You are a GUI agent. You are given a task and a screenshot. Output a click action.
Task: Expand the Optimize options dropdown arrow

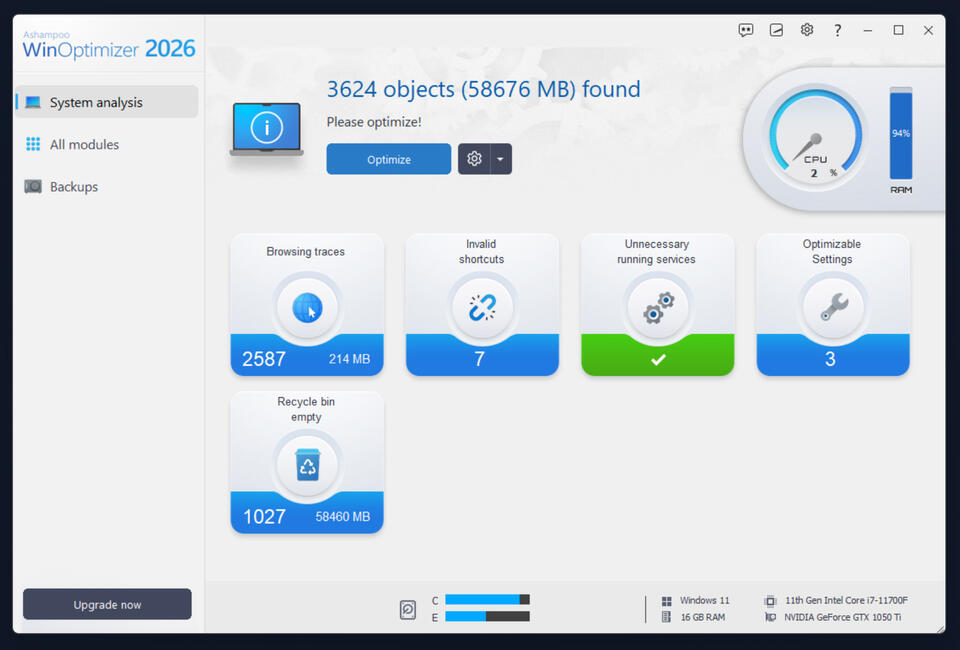tap(500, 158)
